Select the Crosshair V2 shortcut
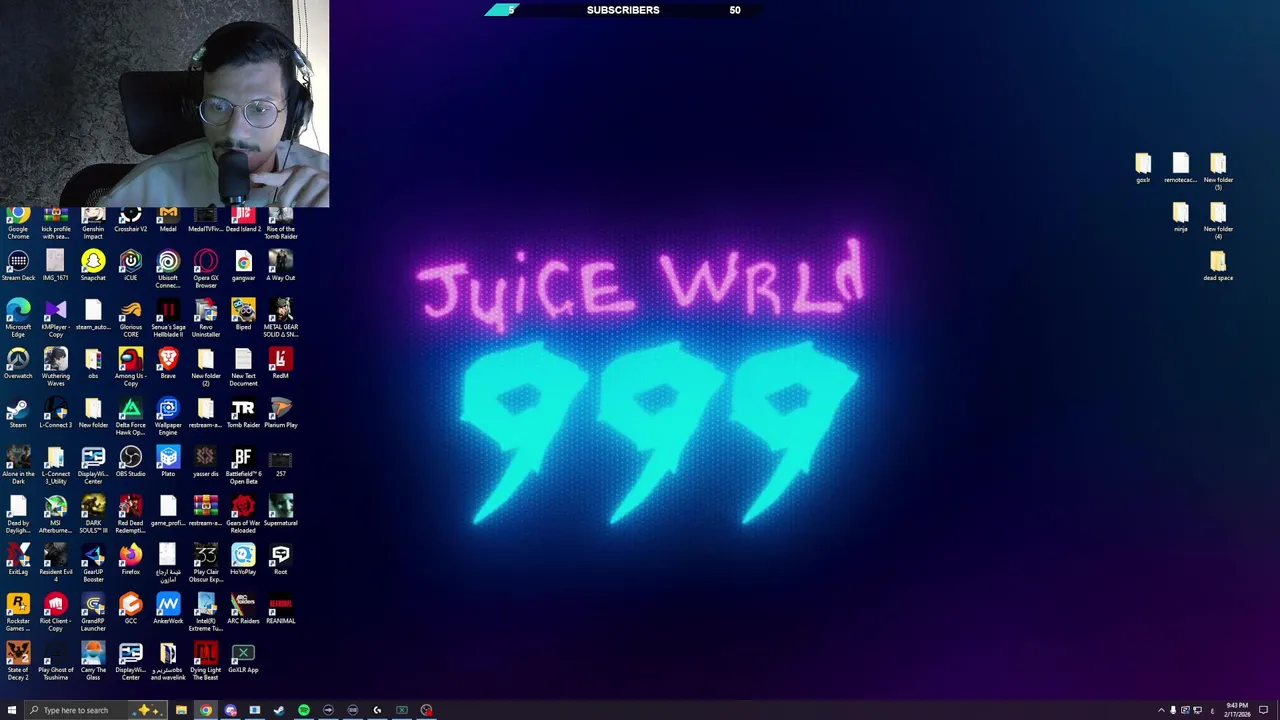This screenshot has height=720, width=1280. [130, 221]
